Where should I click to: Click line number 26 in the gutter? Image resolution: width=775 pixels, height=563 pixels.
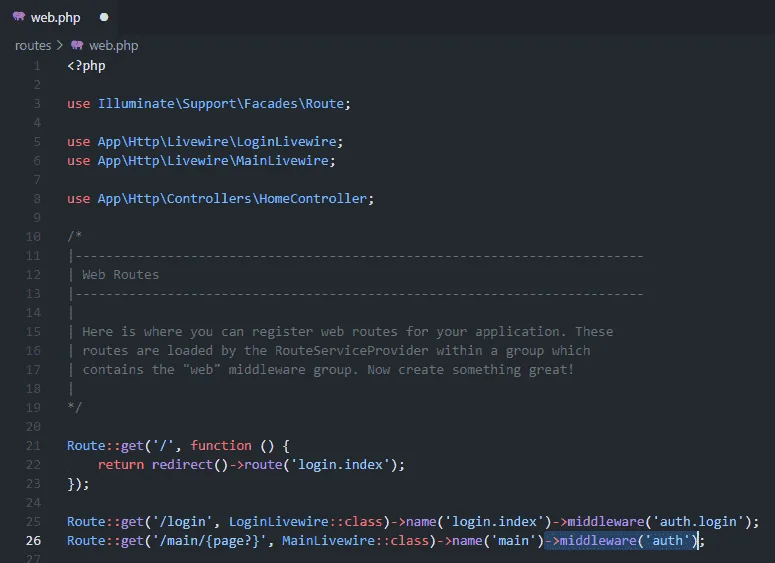(x=33, y=541)
